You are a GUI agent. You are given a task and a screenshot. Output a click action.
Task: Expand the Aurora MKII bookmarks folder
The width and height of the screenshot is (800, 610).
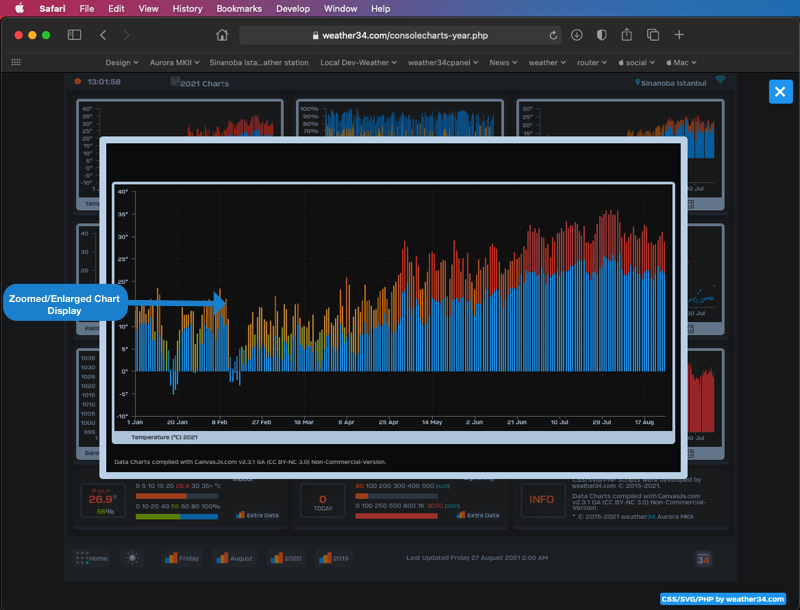click(x=174, y=62)
